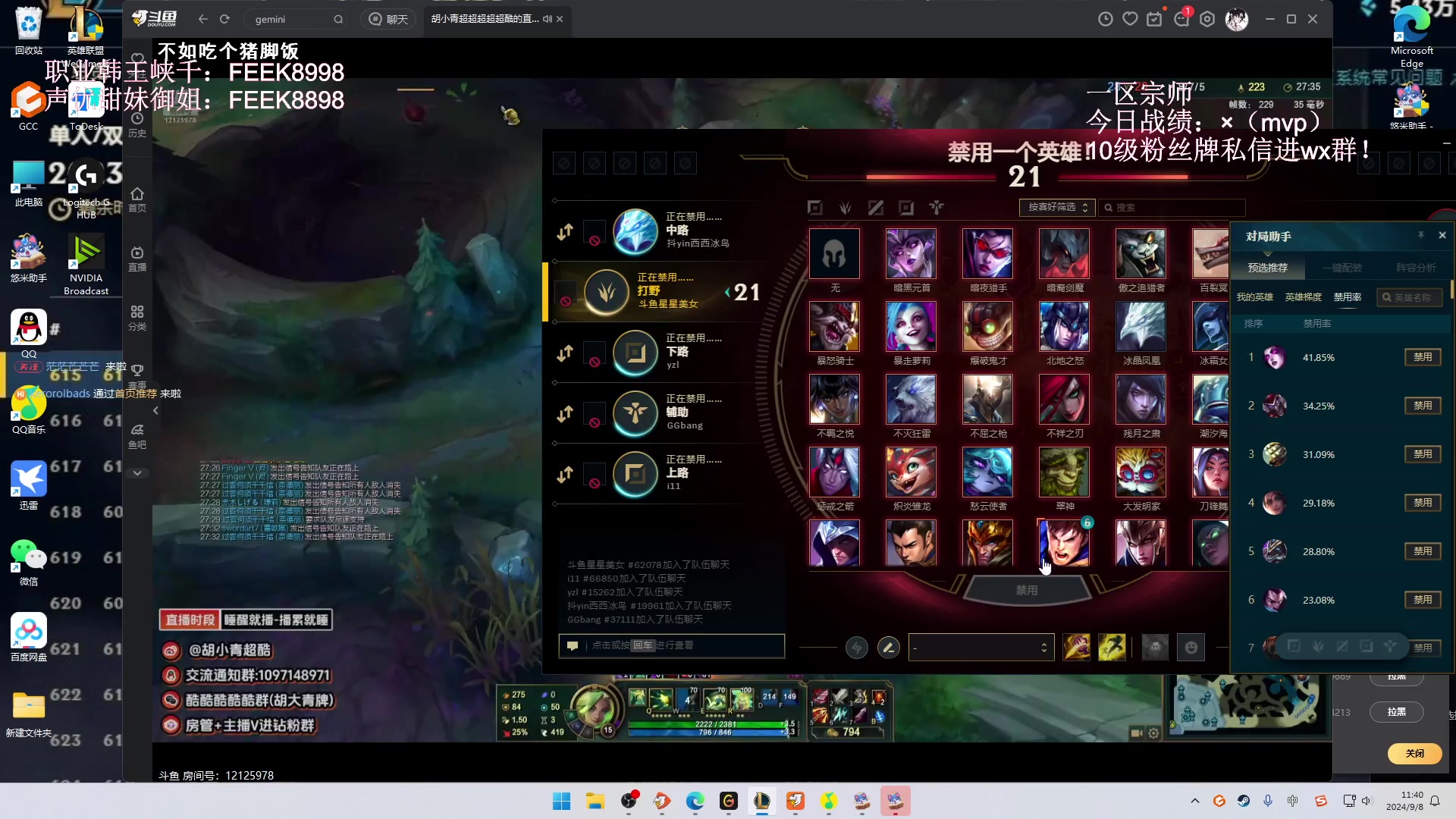This screenshot has width=1456, height=819.
Task: Select 我的英雄 sub-tab
Action: point(1255,297)
